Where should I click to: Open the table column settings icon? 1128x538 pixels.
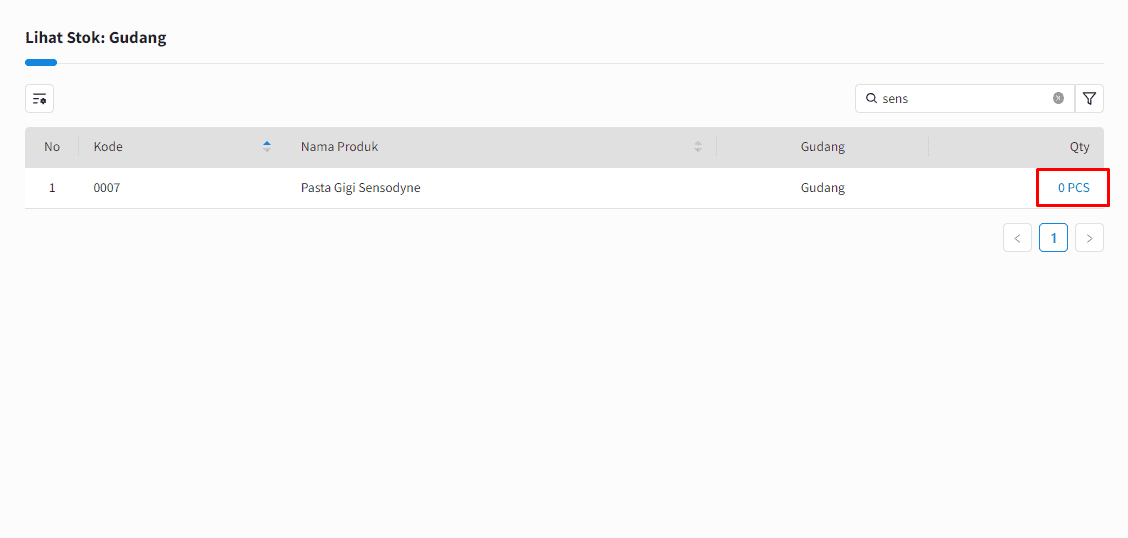(39, 98)
